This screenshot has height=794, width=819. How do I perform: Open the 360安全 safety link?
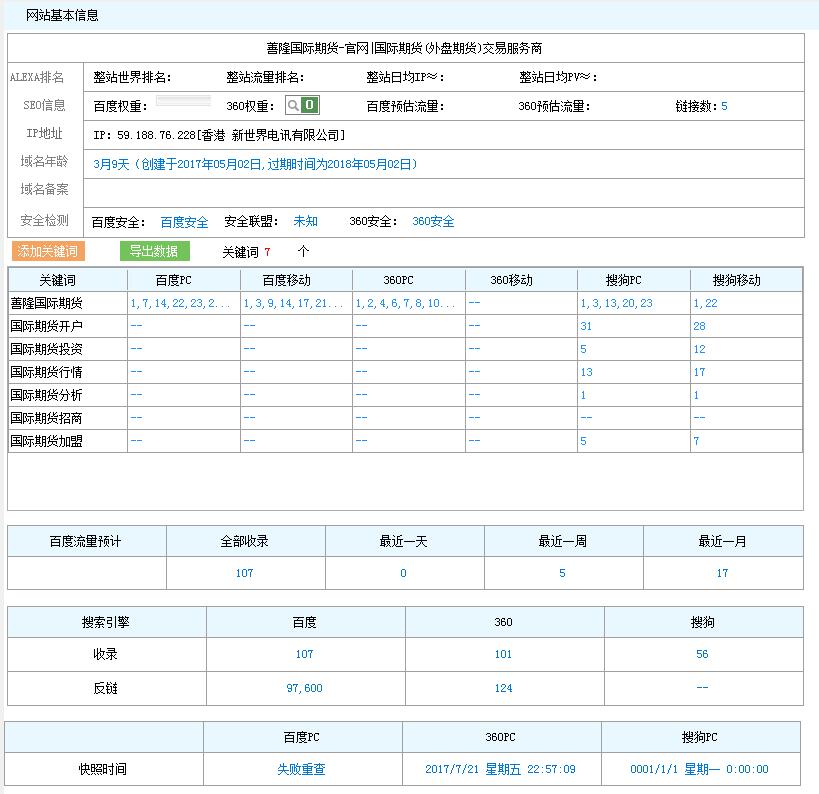[x=431, y=221]
